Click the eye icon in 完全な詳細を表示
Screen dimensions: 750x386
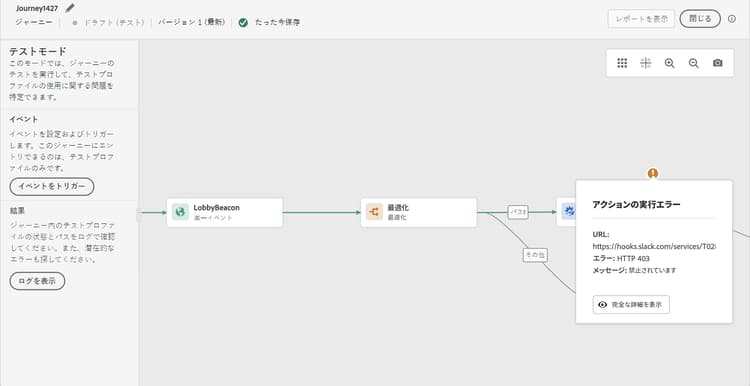pos(603,305)
